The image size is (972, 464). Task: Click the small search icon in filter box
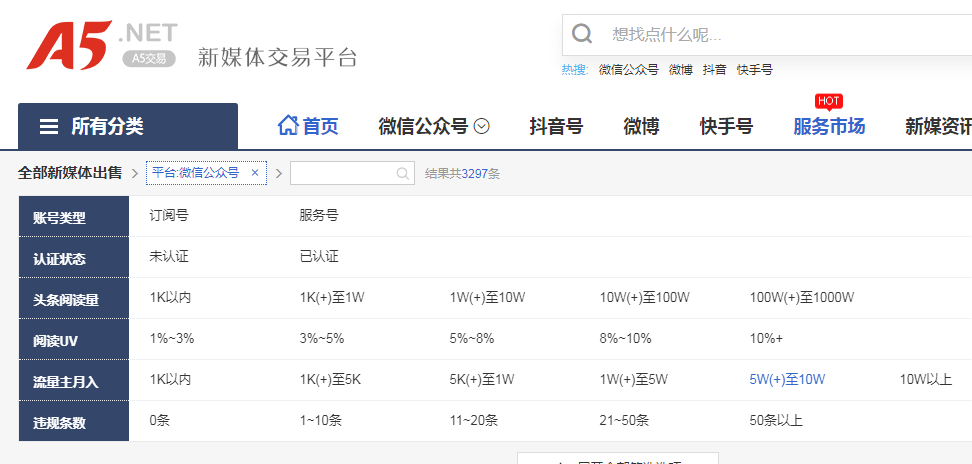coord(402,174)
